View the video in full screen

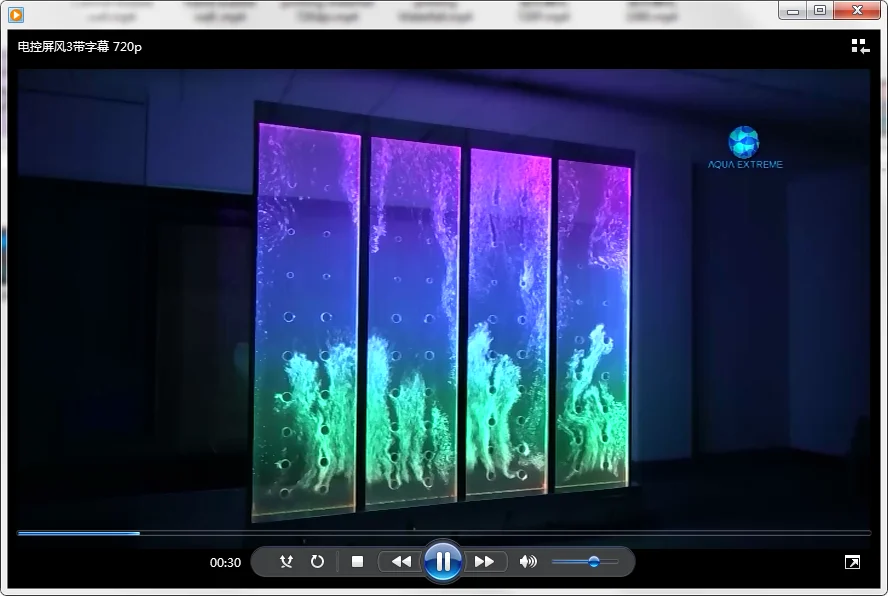(x=852, y=563)
